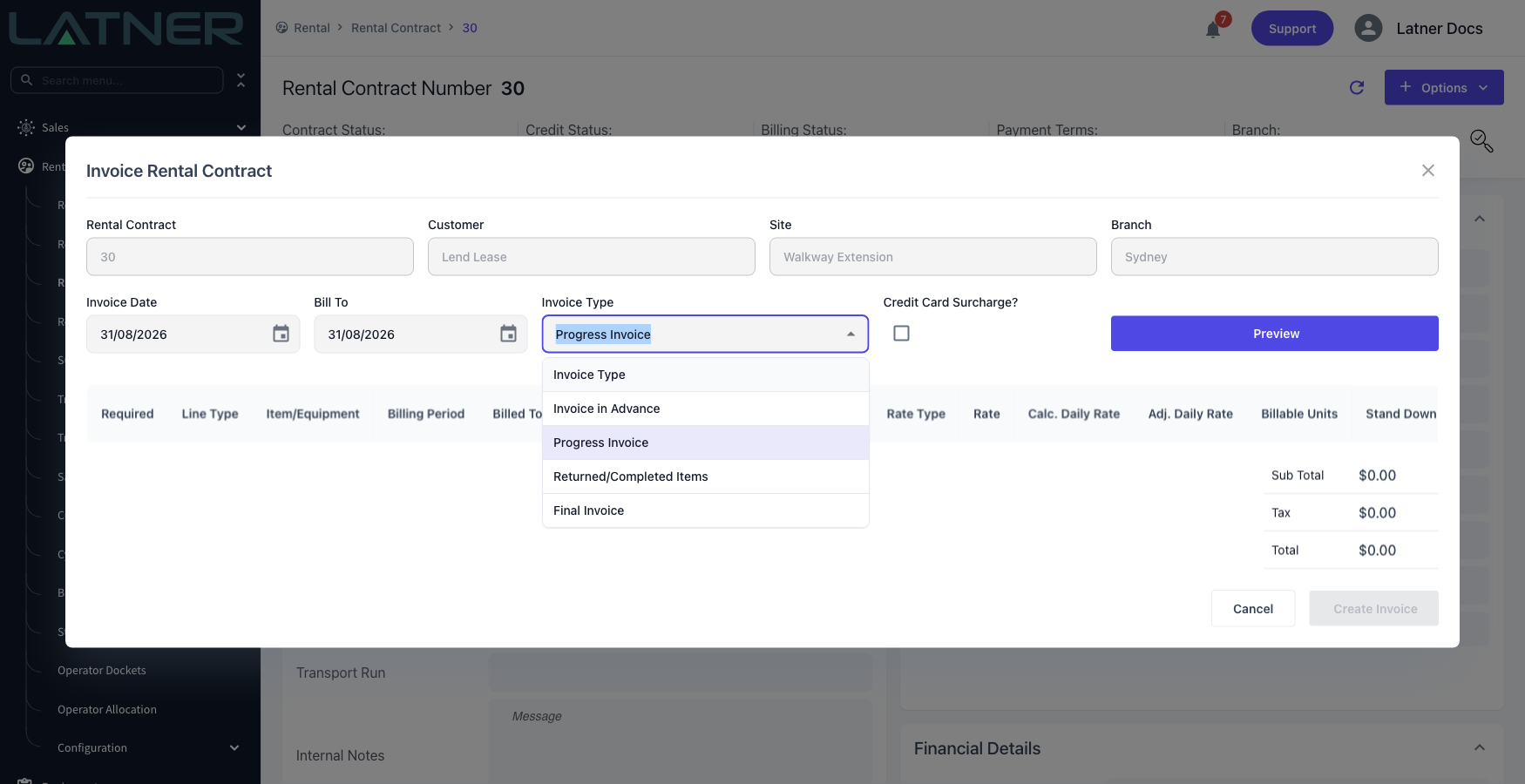Screen dimensions: 1525x784
Task: Open Operator Allocation in sidebar
Action: [107, 709]
